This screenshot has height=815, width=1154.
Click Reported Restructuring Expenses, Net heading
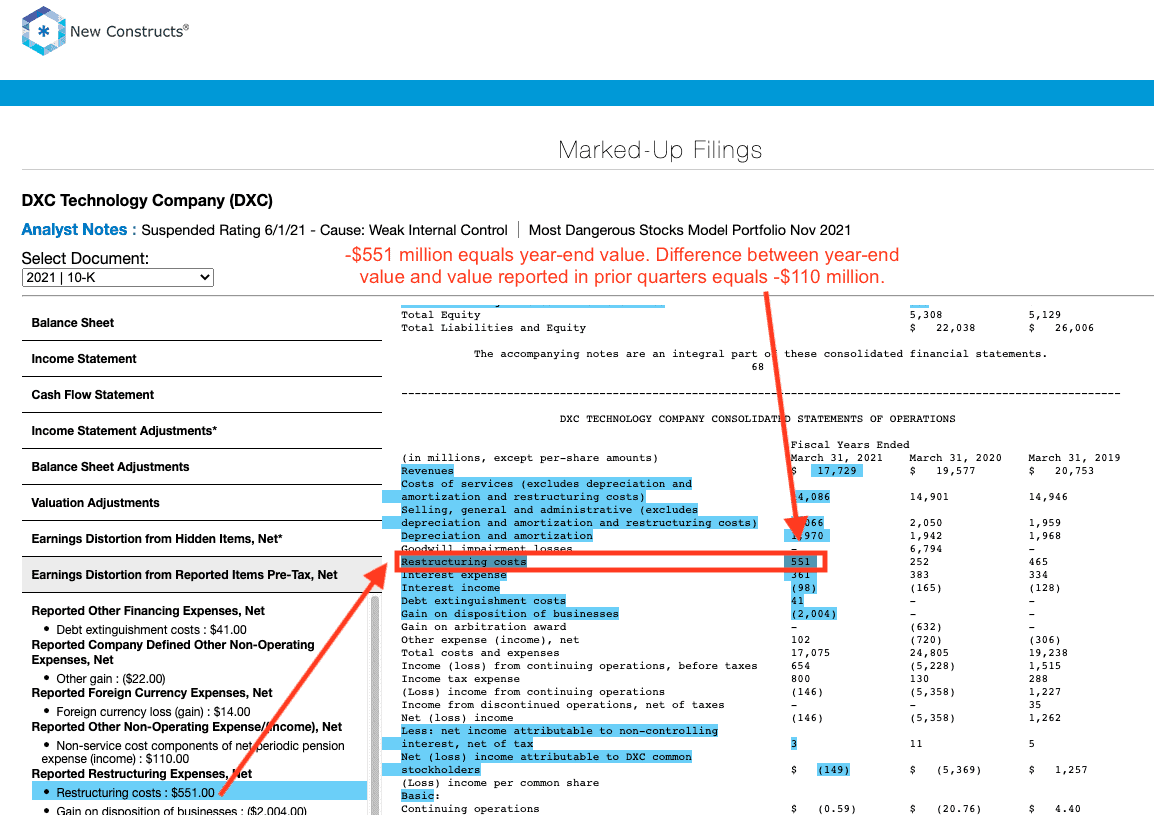tap(142, 774)
